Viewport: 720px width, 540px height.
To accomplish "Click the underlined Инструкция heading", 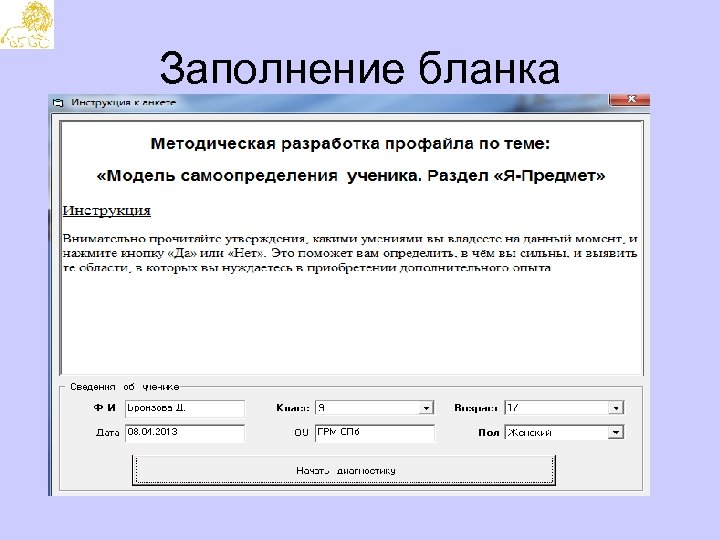I will [x=107, y=210].
